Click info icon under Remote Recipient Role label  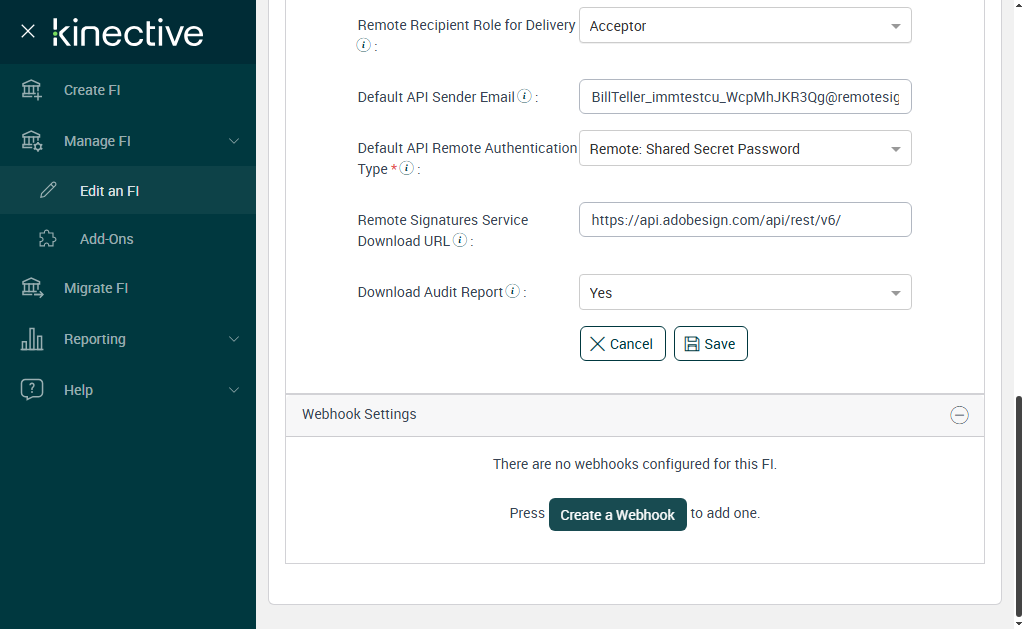364,45
